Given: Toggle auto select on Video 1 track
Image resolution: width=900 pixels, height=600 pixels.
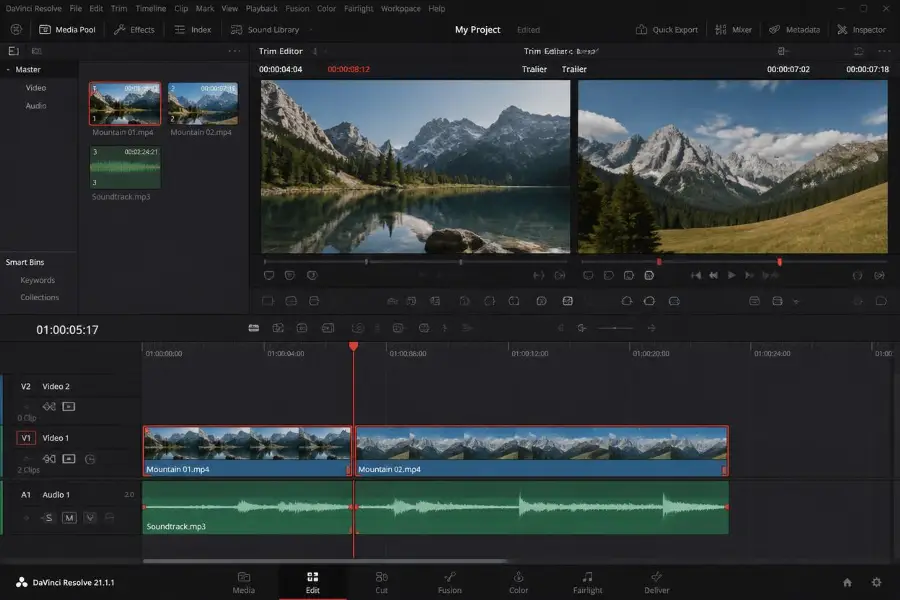Looking at the screenshot, I should tap(49, 459).
